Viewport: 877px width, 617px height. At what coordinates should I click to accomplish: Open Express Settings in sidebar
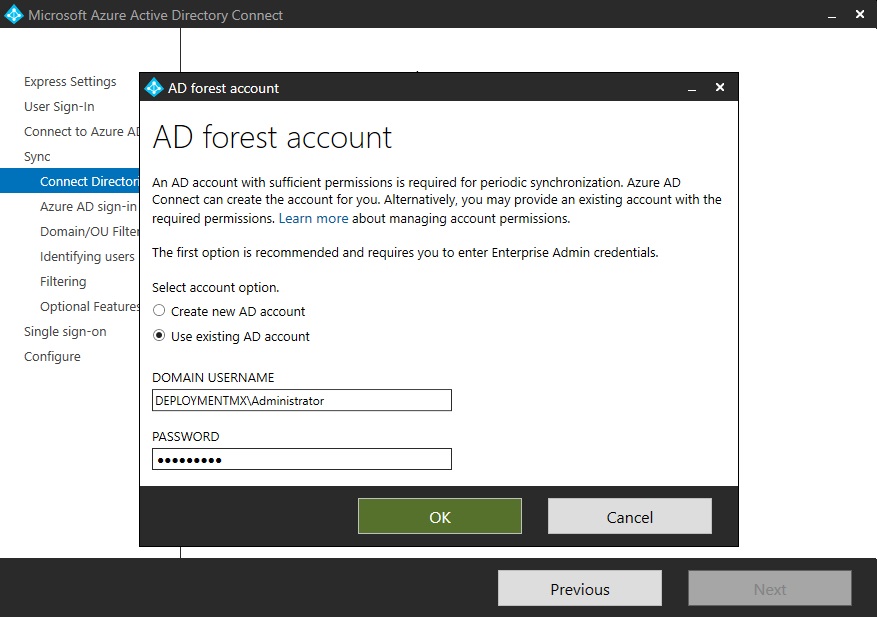point(70,82)
